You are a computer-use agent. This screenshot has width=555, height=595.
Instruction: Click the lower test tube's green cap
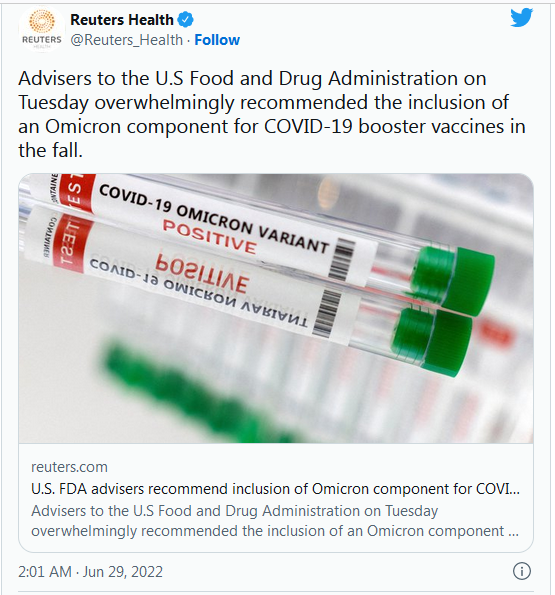pos(434,340)
